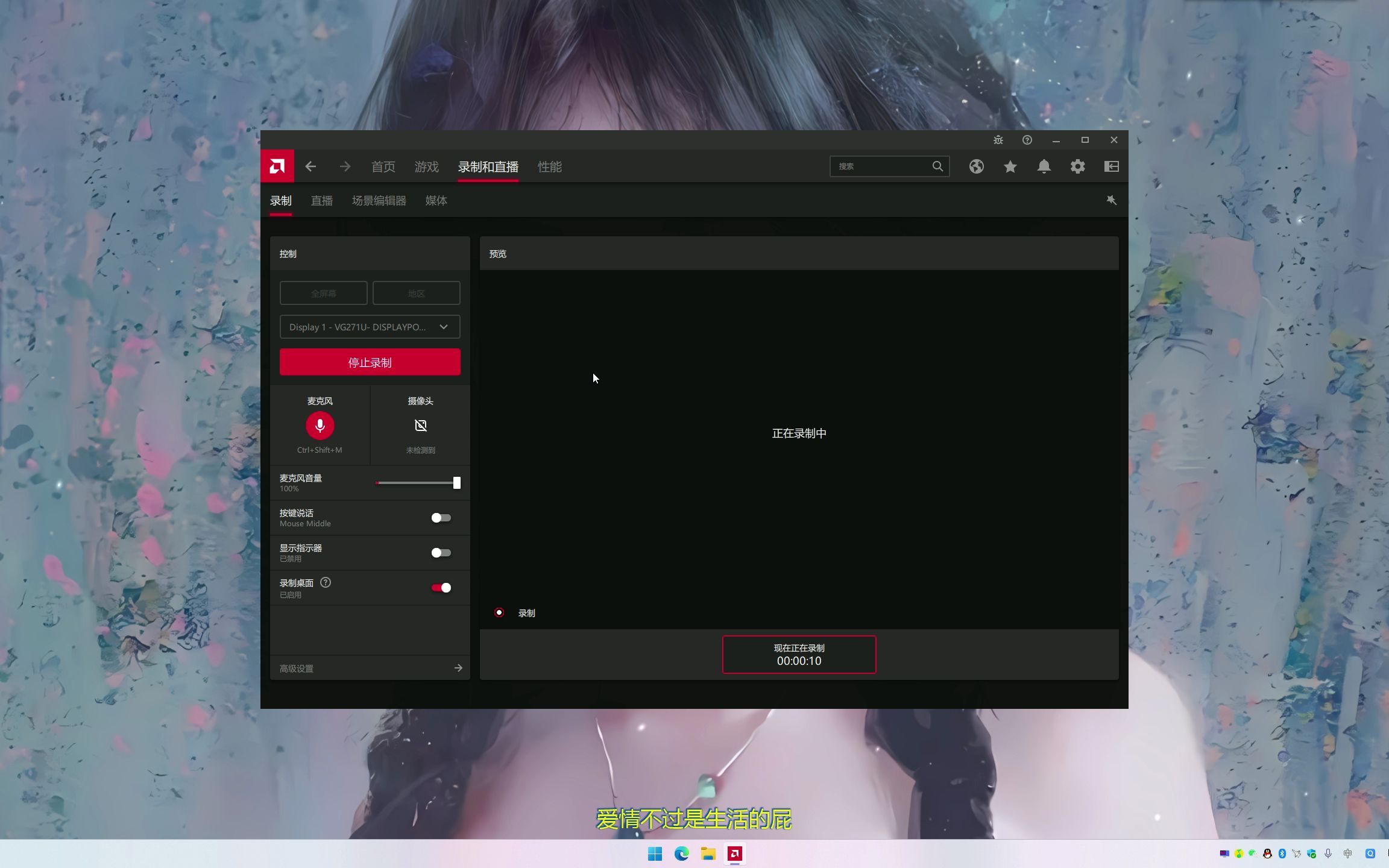Switch to the 性能 tab
Image resolution: width=1389 pixels, height=868 pixels.
pos(549,166)
